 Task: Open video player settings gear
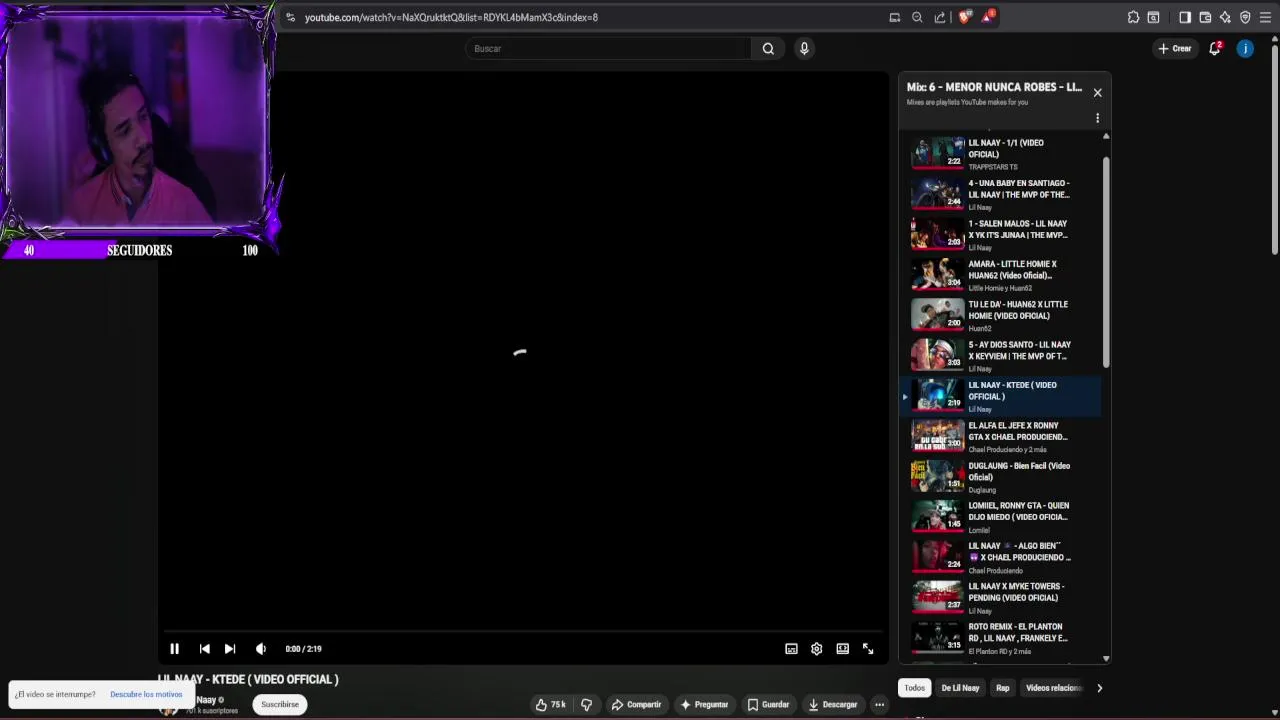[x=817, y=649]
